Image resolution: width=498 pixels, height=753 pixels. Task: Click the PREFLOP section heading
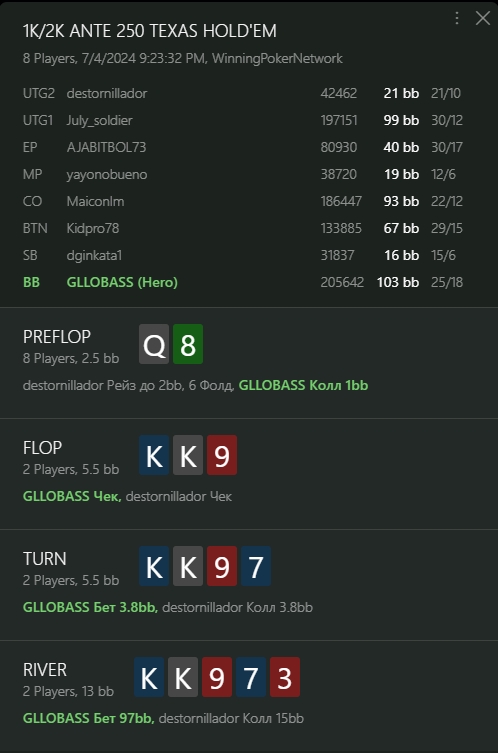coord(57,337)
